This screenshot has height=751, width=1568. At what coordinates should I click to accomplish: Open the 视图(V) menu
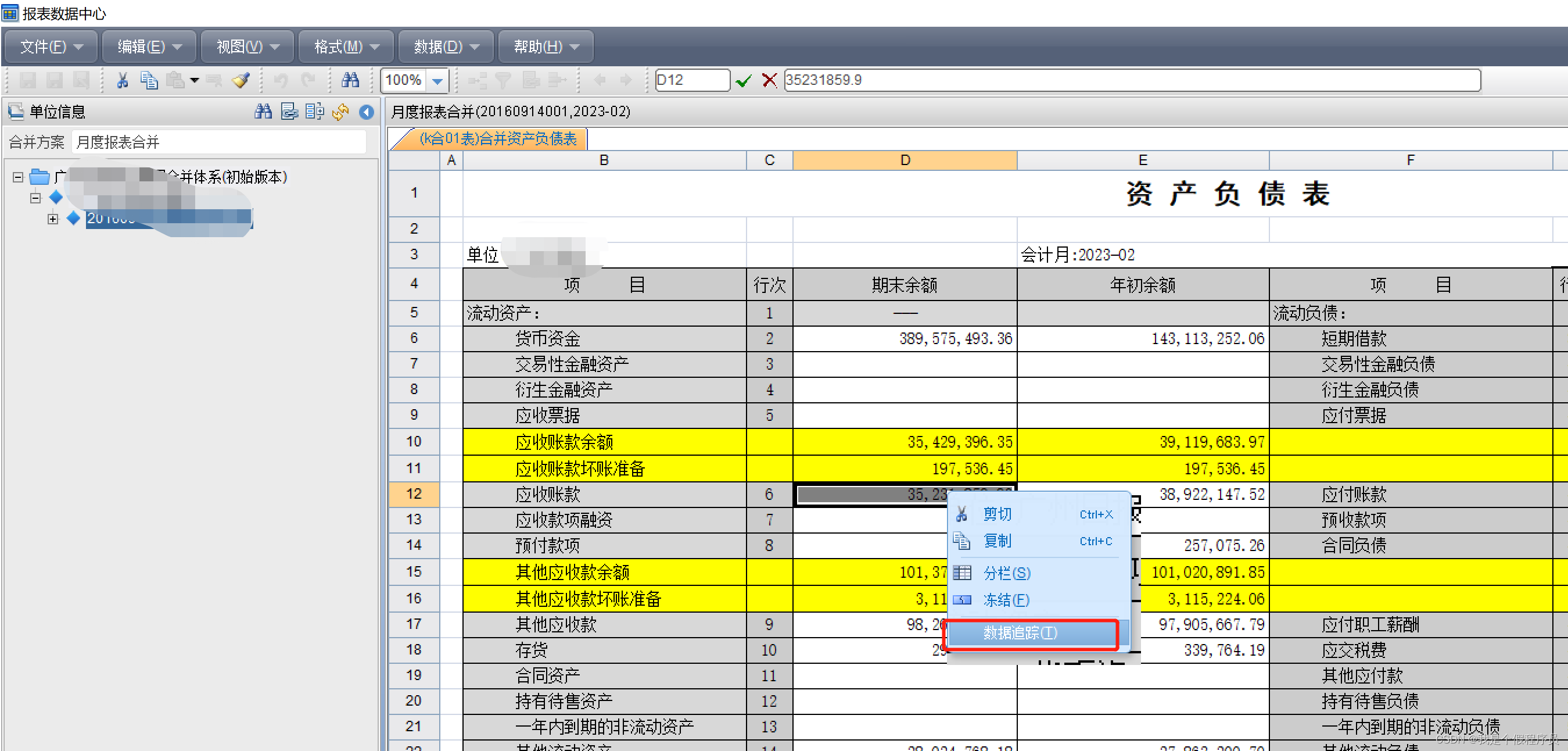pyautogui.click(x=247, y=47)
